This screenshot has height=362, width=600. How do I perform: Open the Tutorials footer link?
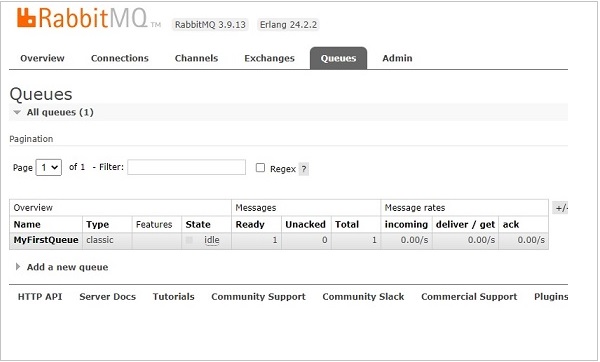tap(173, 297)
